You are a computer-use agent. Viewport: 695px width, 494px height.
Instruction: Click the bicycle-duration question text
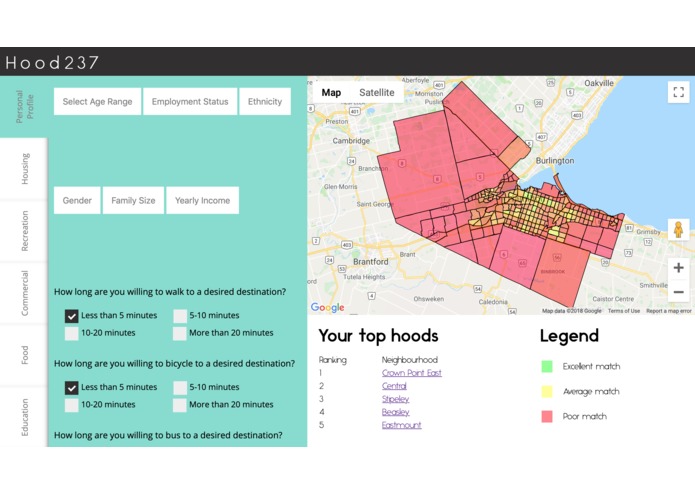pos(174,364)
